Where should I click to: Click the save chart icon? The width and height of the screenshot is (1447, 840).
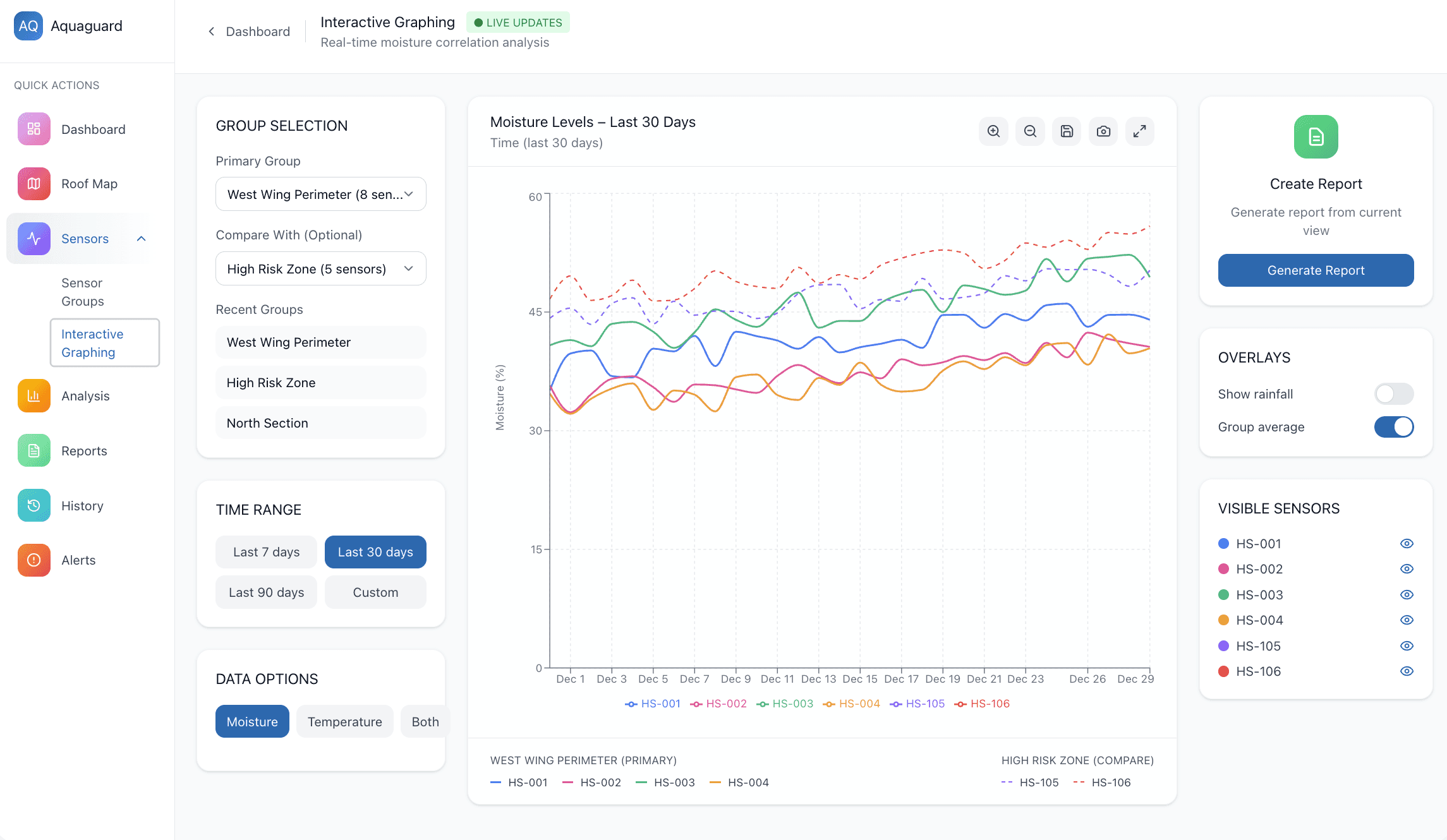(x=1067, y=131)
